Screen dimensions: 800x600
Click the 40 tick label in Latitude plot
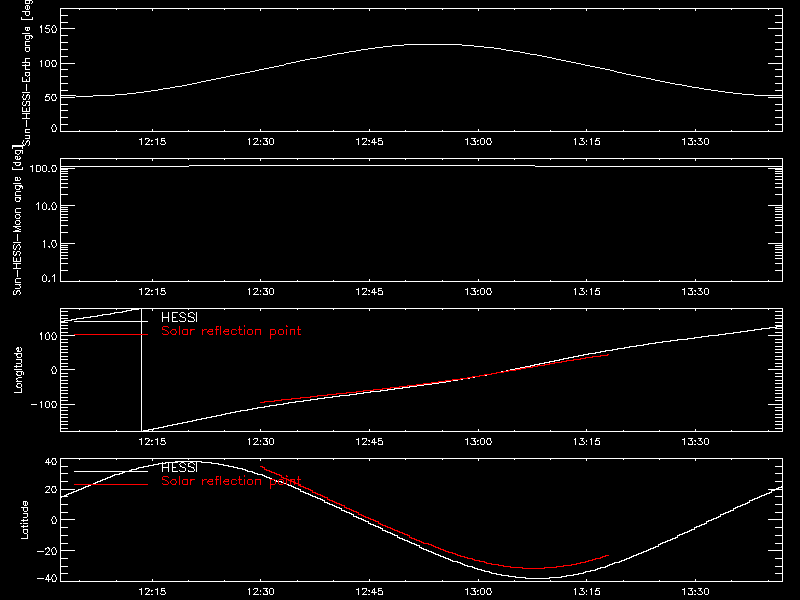51,462
